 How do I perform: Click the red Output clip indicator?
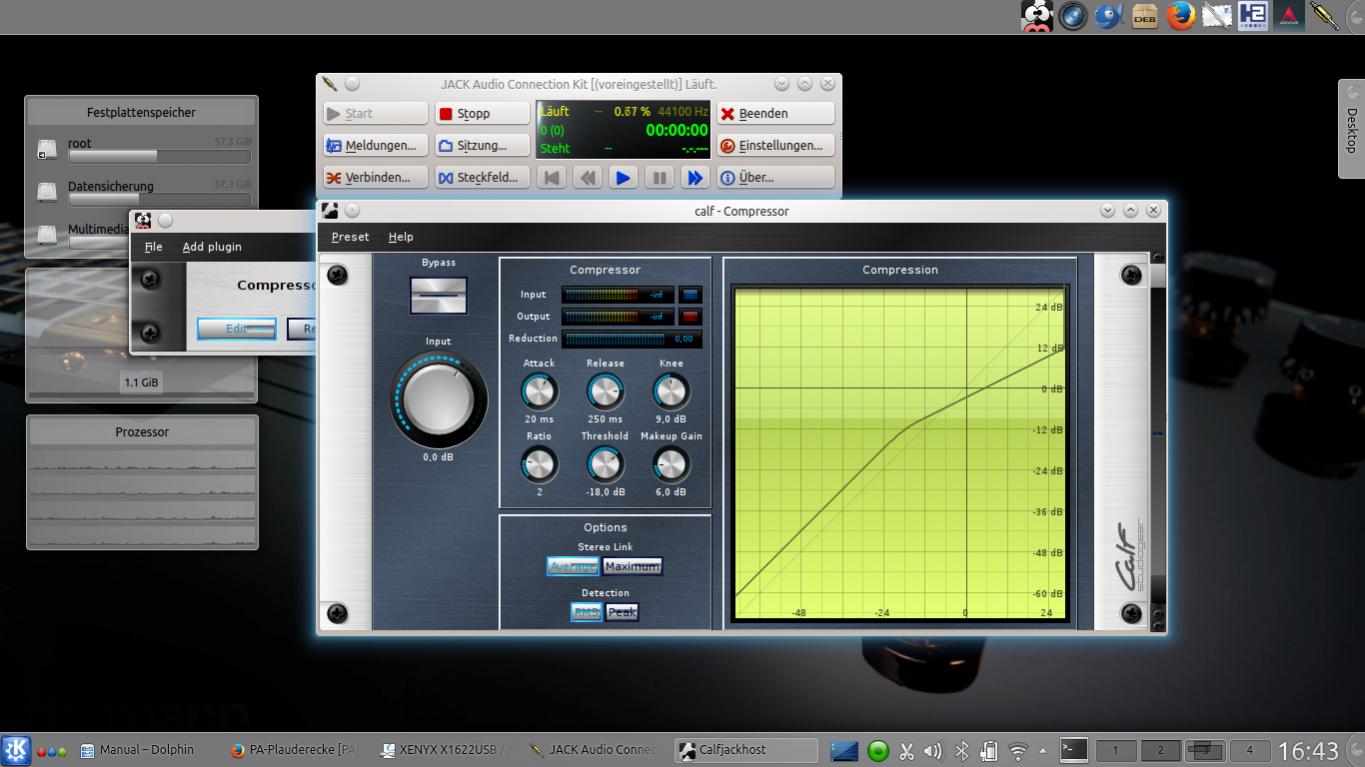(691, 317)
